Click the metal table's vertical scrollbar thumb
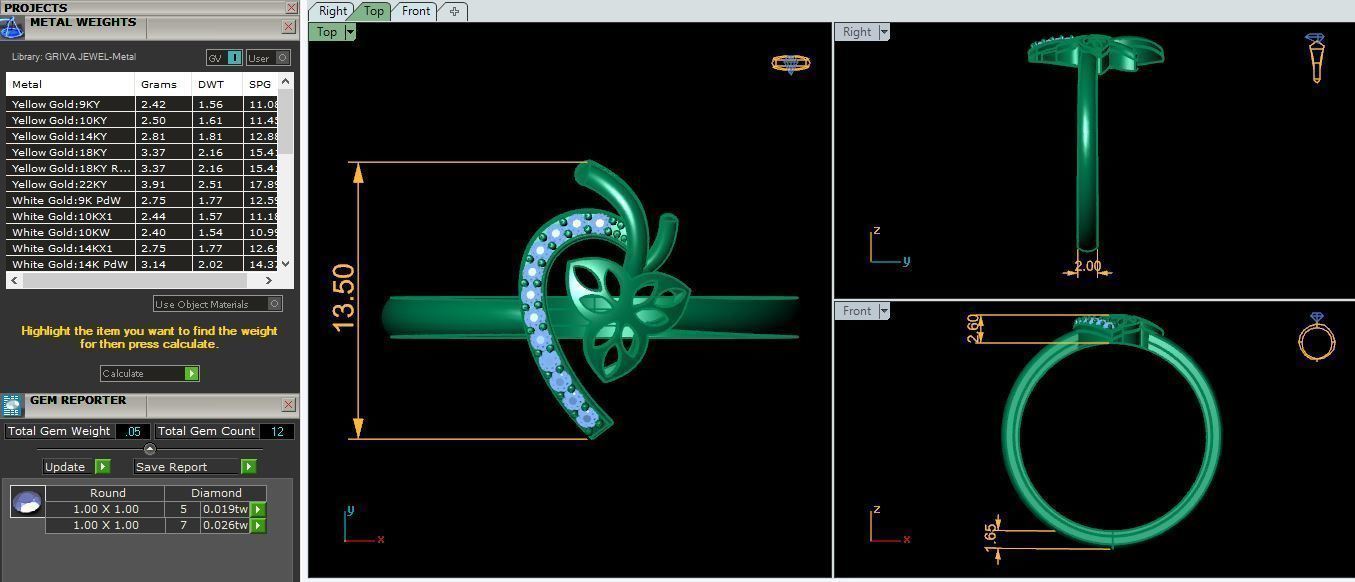 tap(286, 121)
